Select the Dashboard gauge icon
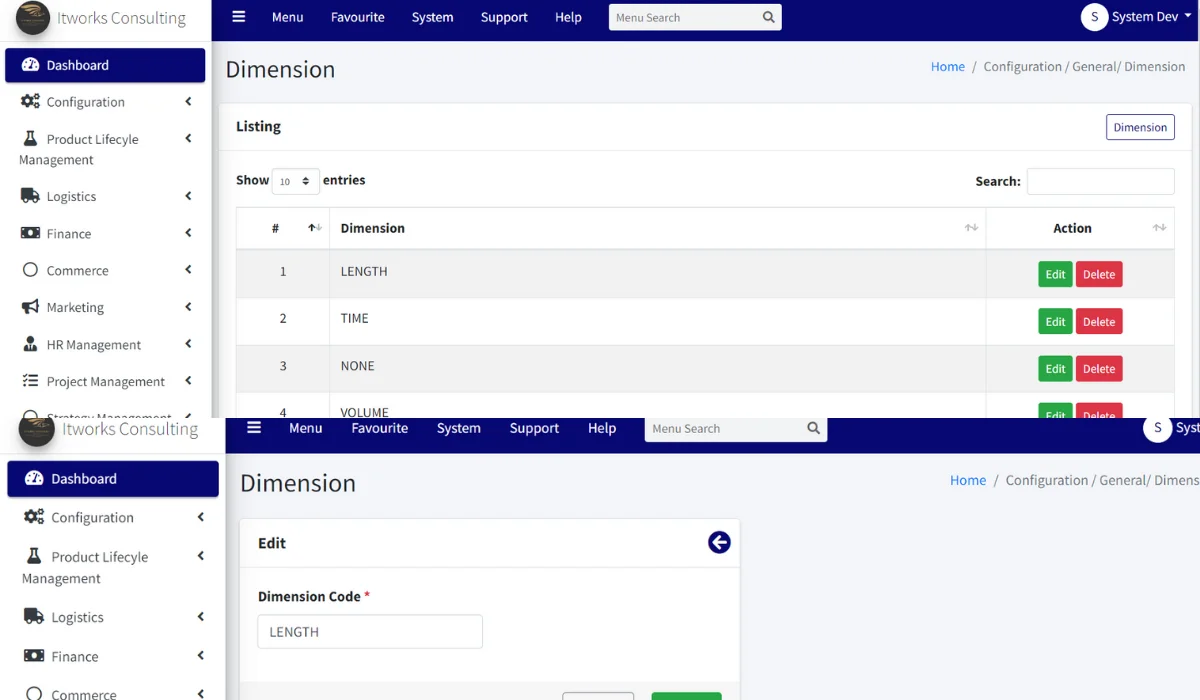The height and width of the screenshot is (700, 1200). tap(30, 65)
